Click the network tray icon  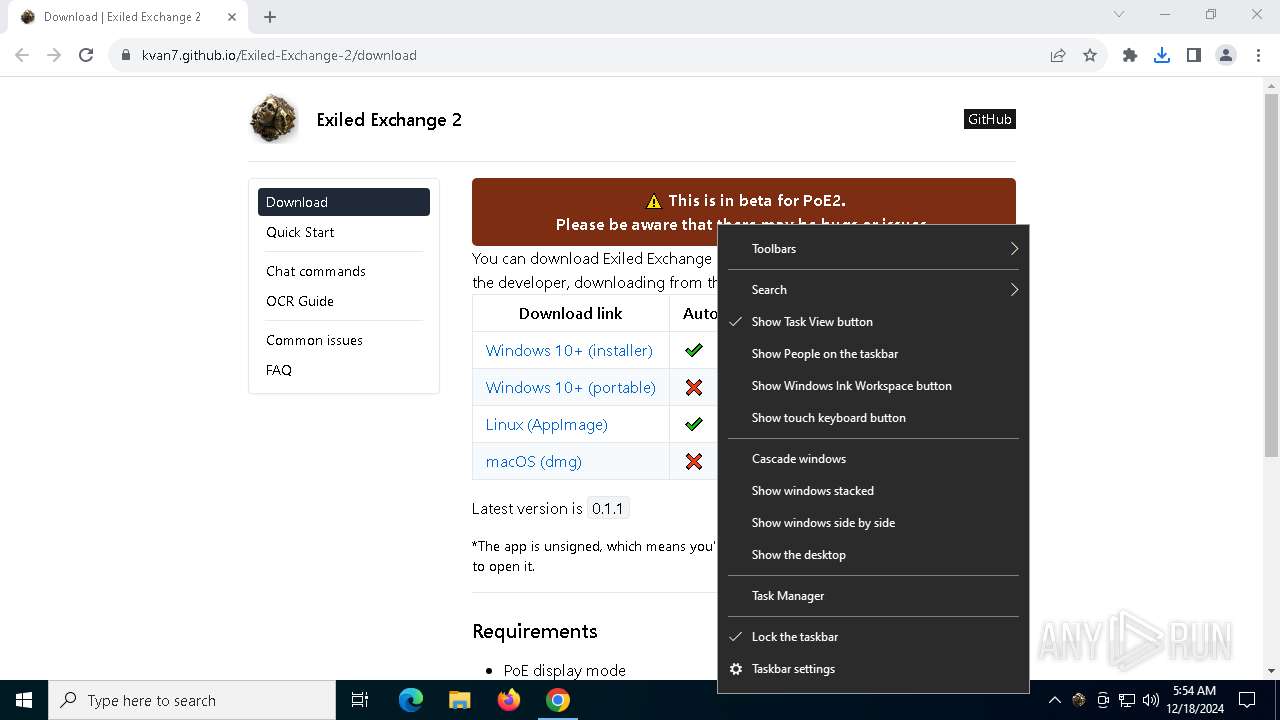tap(1127, 700)
